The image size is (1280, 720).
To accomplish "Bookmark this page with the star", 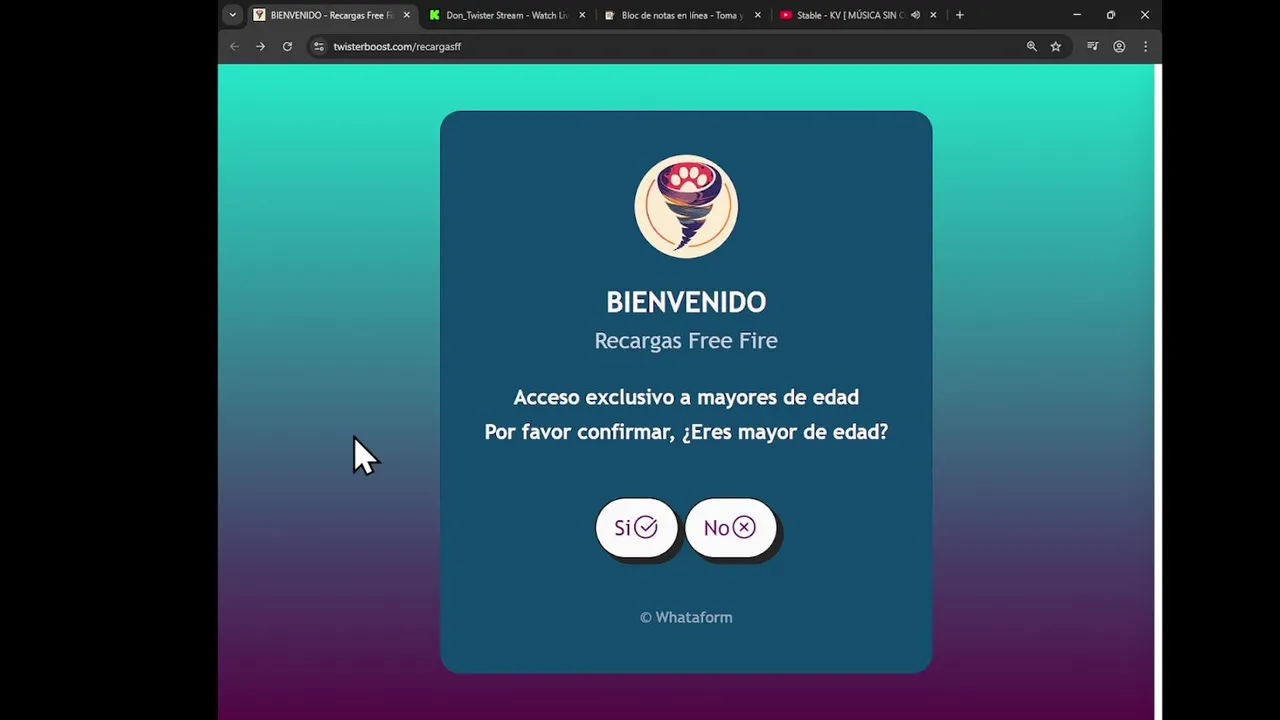I will coord(1055,46).
